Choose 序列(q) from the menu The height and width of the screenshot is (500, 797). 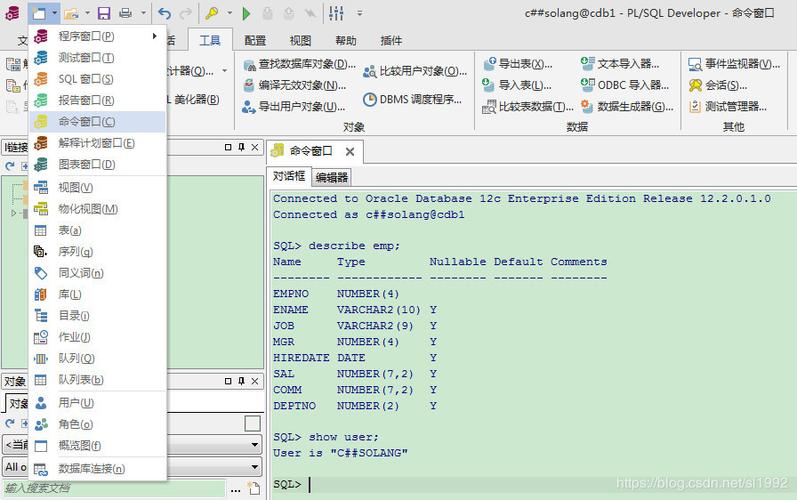click(98, 252)
